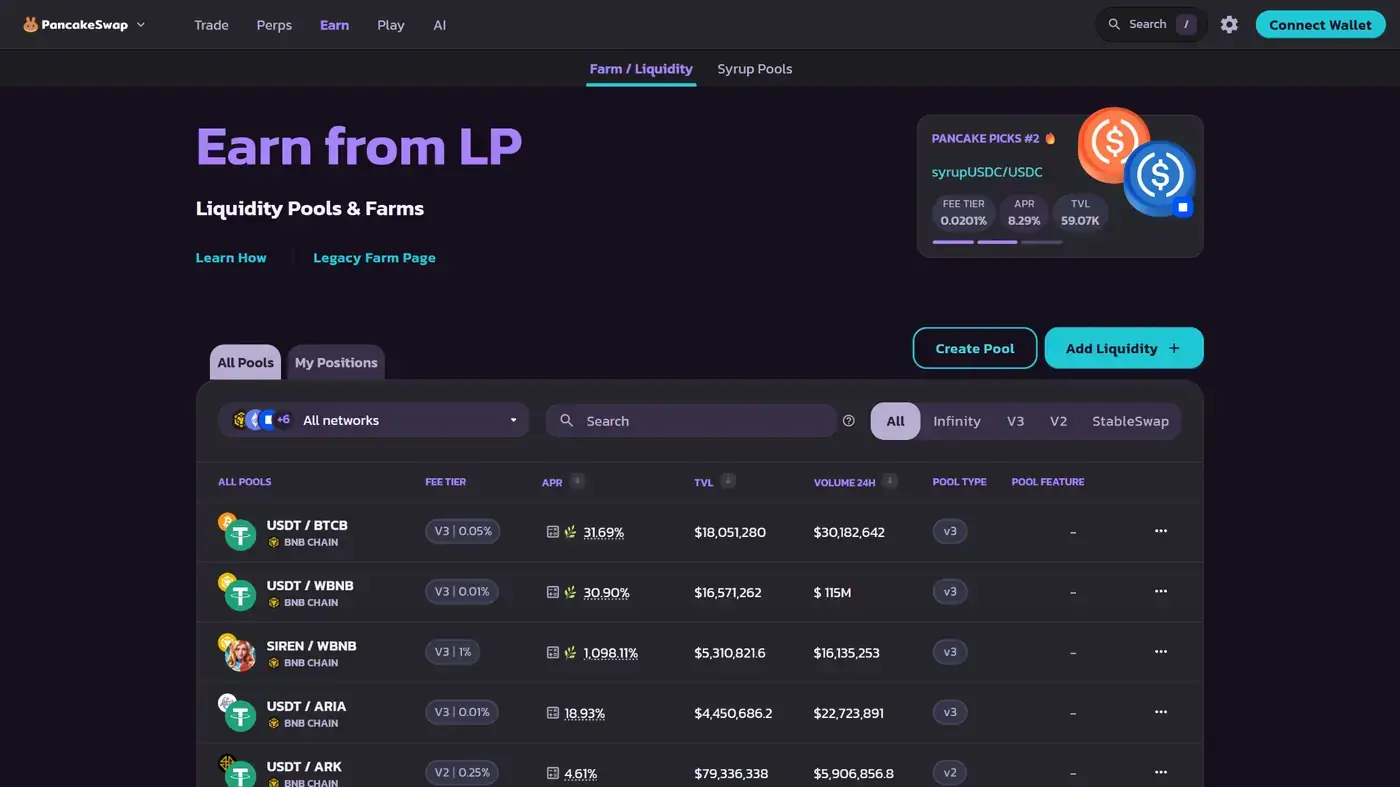Click the pool Search input field
This screenshot has height=787, width=1400.
(691, 421)
